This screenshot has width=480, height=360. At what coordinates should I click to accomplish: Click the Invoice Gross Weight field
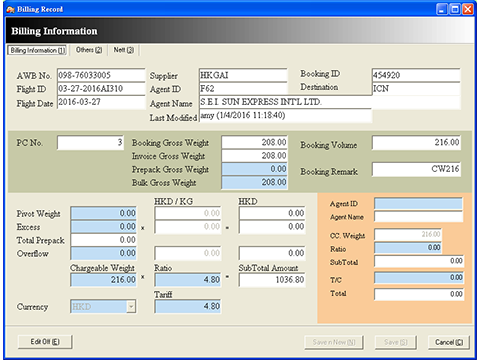pyautogui.click(x=254, y=156)
